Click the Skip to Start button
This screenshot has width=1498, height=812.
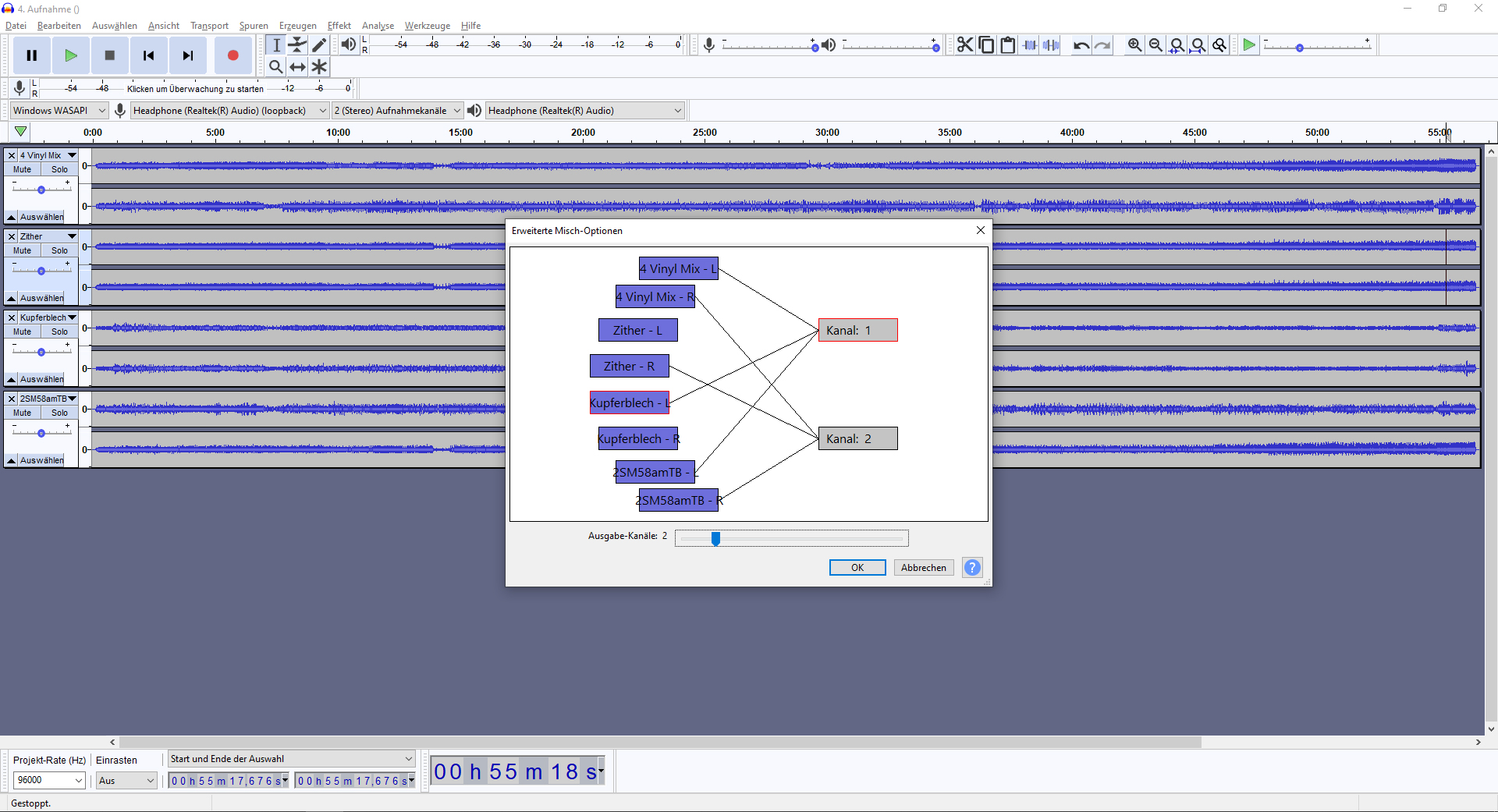pyautogui.click(x=148, y=55)
